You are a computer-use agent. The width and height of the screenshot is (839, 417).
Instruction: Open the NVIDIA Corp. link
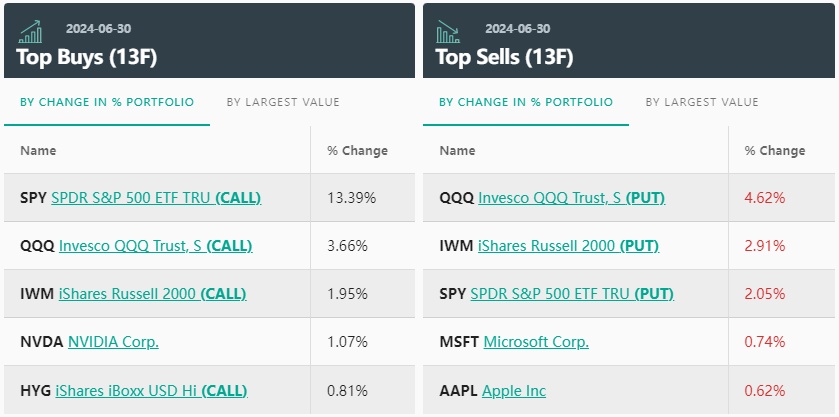tap(113, 342)
